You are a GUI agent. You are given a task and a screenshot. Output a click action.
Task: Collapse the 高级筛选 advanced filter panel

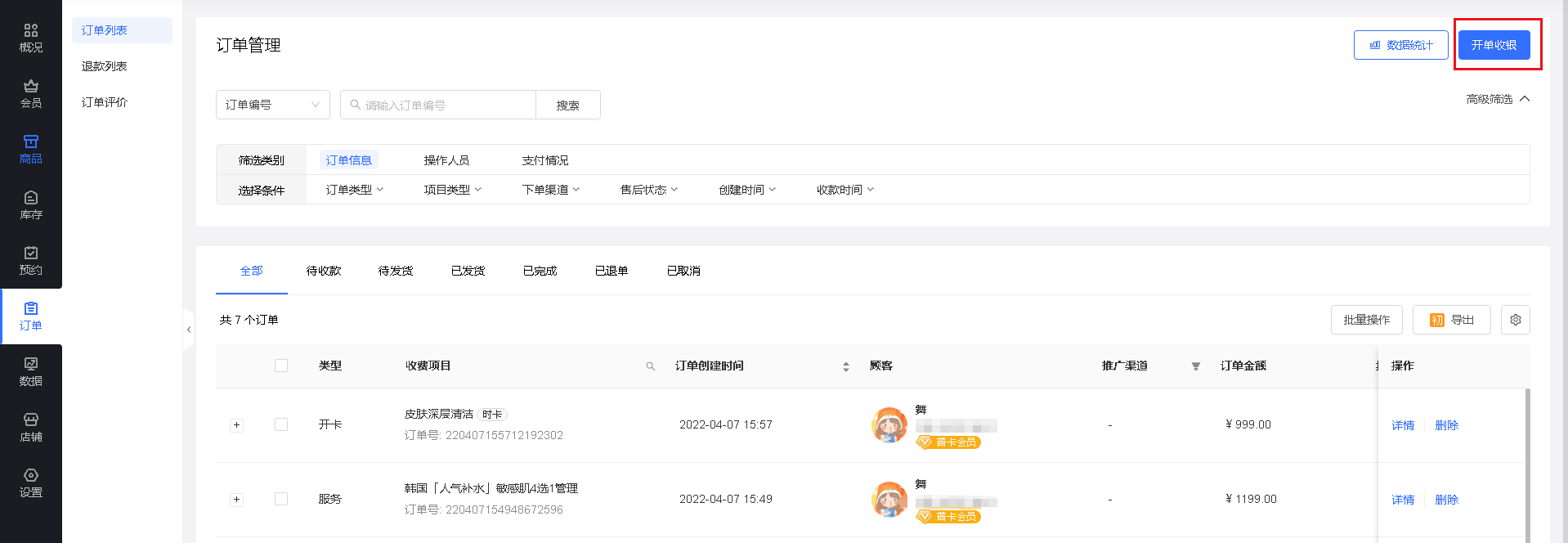(1498, 99)
